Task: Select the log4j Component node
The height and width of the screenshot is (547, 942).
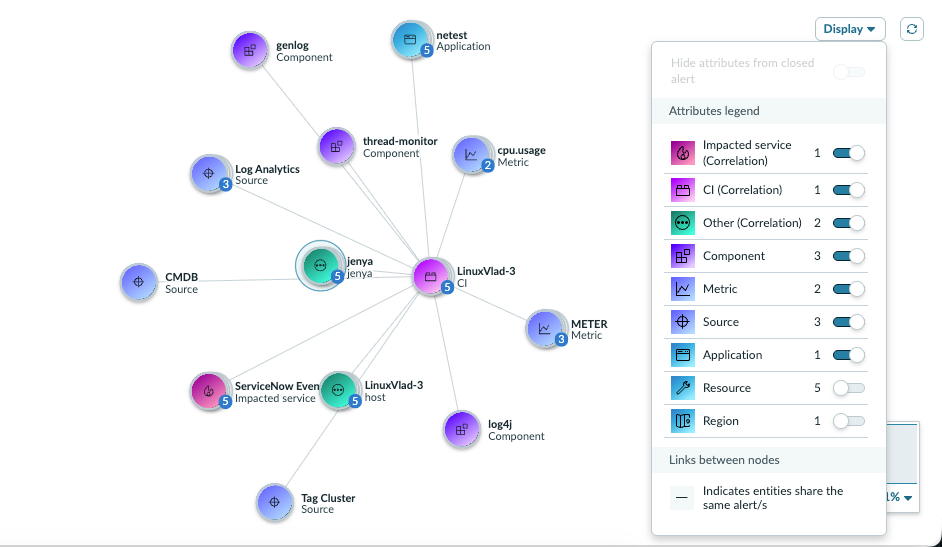Action: 462,430
